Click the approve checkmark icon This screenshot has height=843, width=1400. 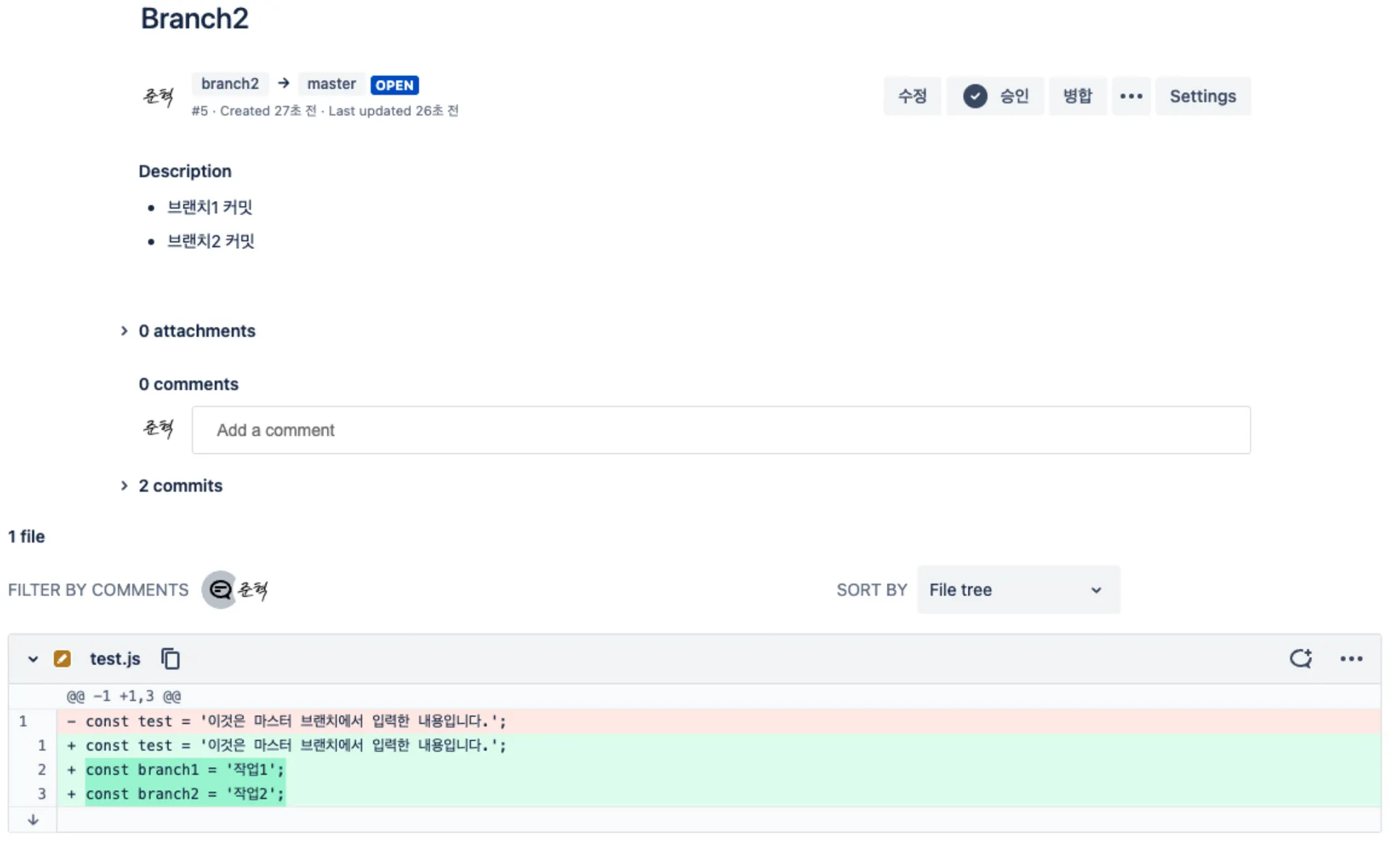coord(975,96)
